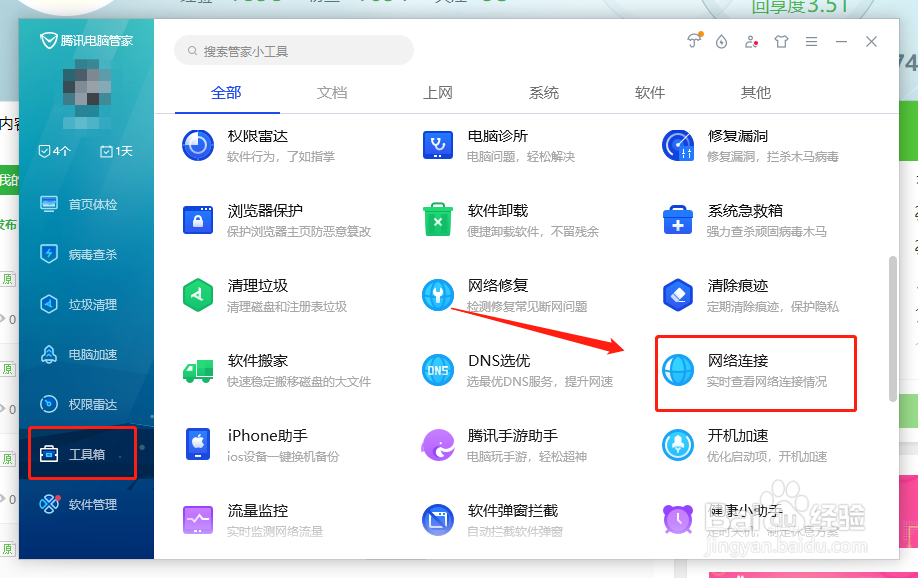The width and height of the screenshot is (918, 578).
Task: Launch the iPhone助手 apple icon
Action: (198, 444)
